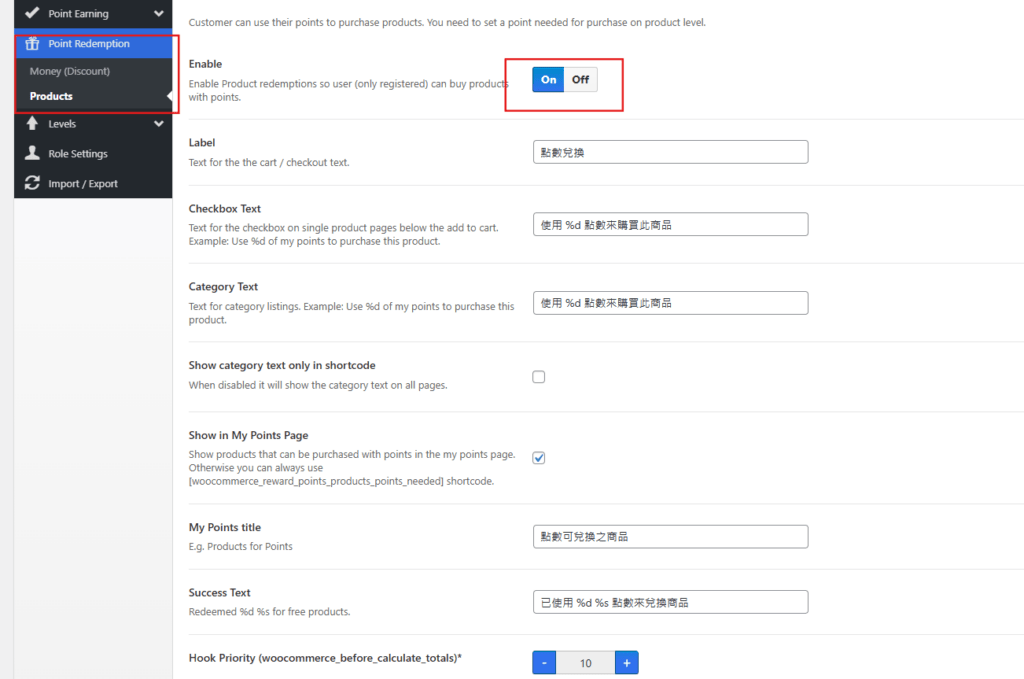
Task: Click the Levels up-arrow icon
Action: pyautogui.click(x=32, y=124)
